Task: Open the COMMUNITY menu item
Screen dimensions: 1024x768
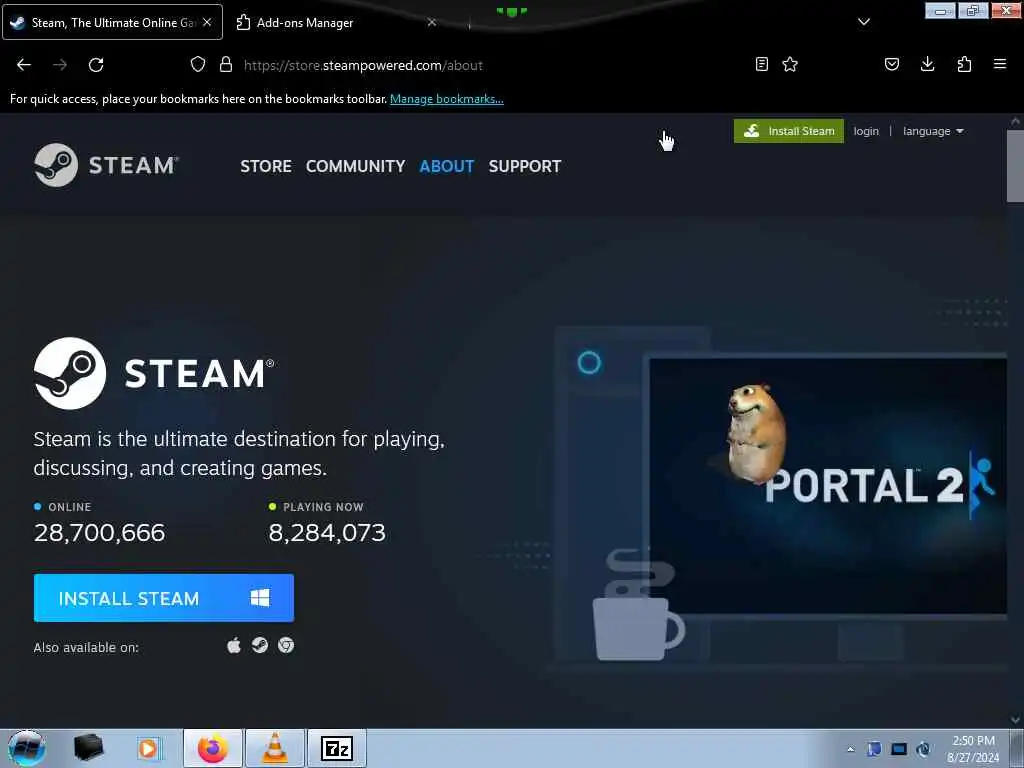Action: coord(355,166)
